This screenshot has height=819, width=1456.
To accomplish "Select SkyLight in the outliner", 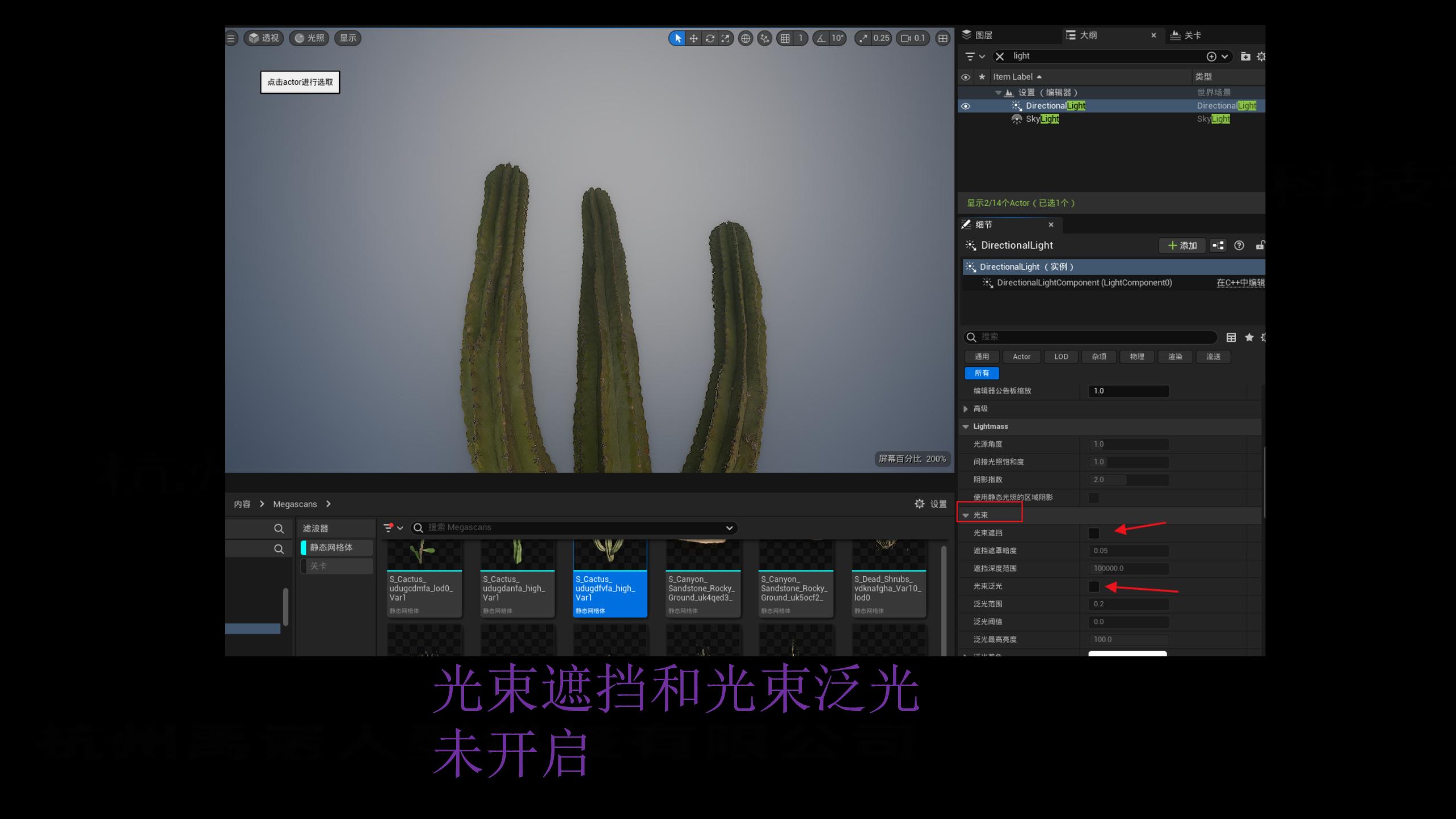I will point(1042,119).
